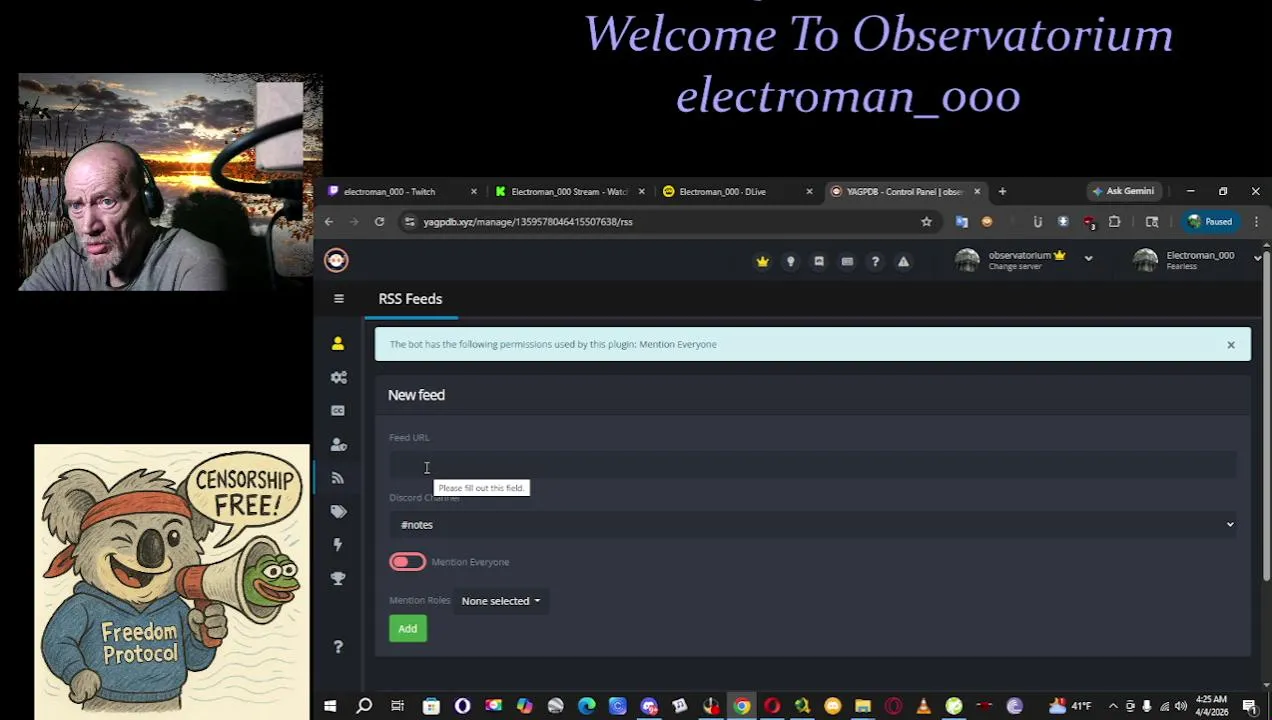
Task: Open the Chrome three-dot menu
Action: (x=1256, y=222)
